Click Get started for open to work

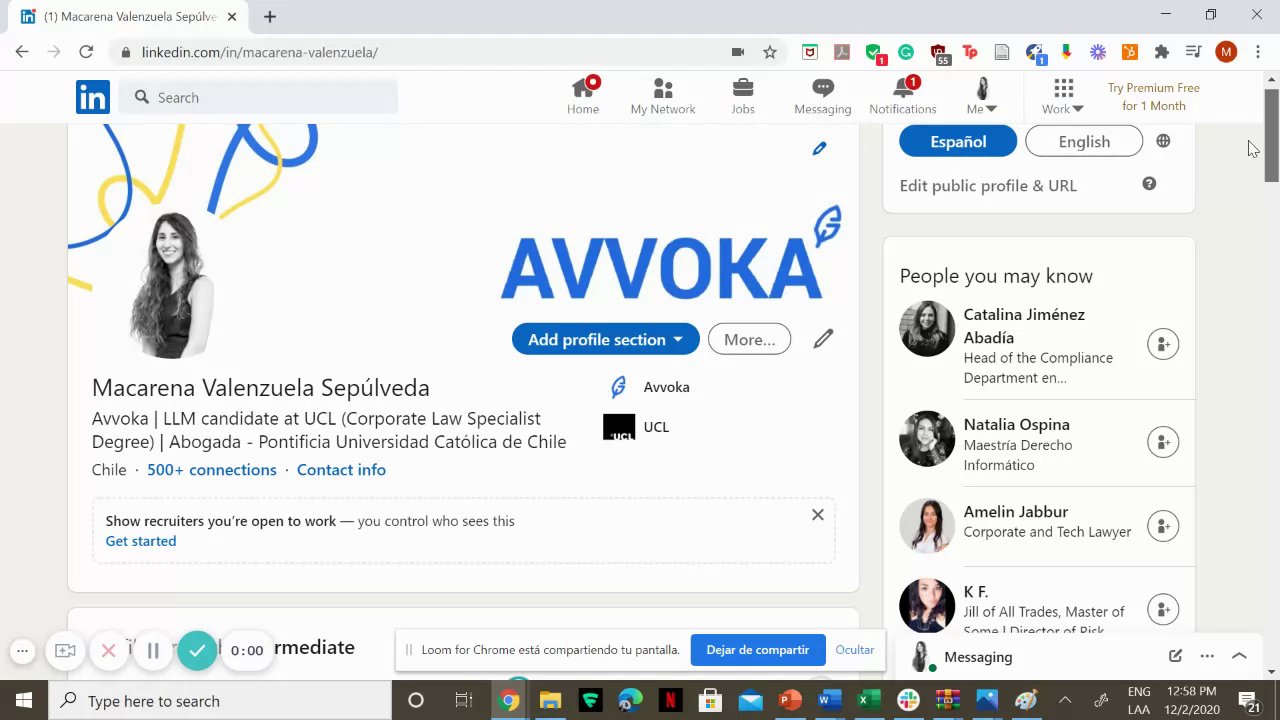141,541
